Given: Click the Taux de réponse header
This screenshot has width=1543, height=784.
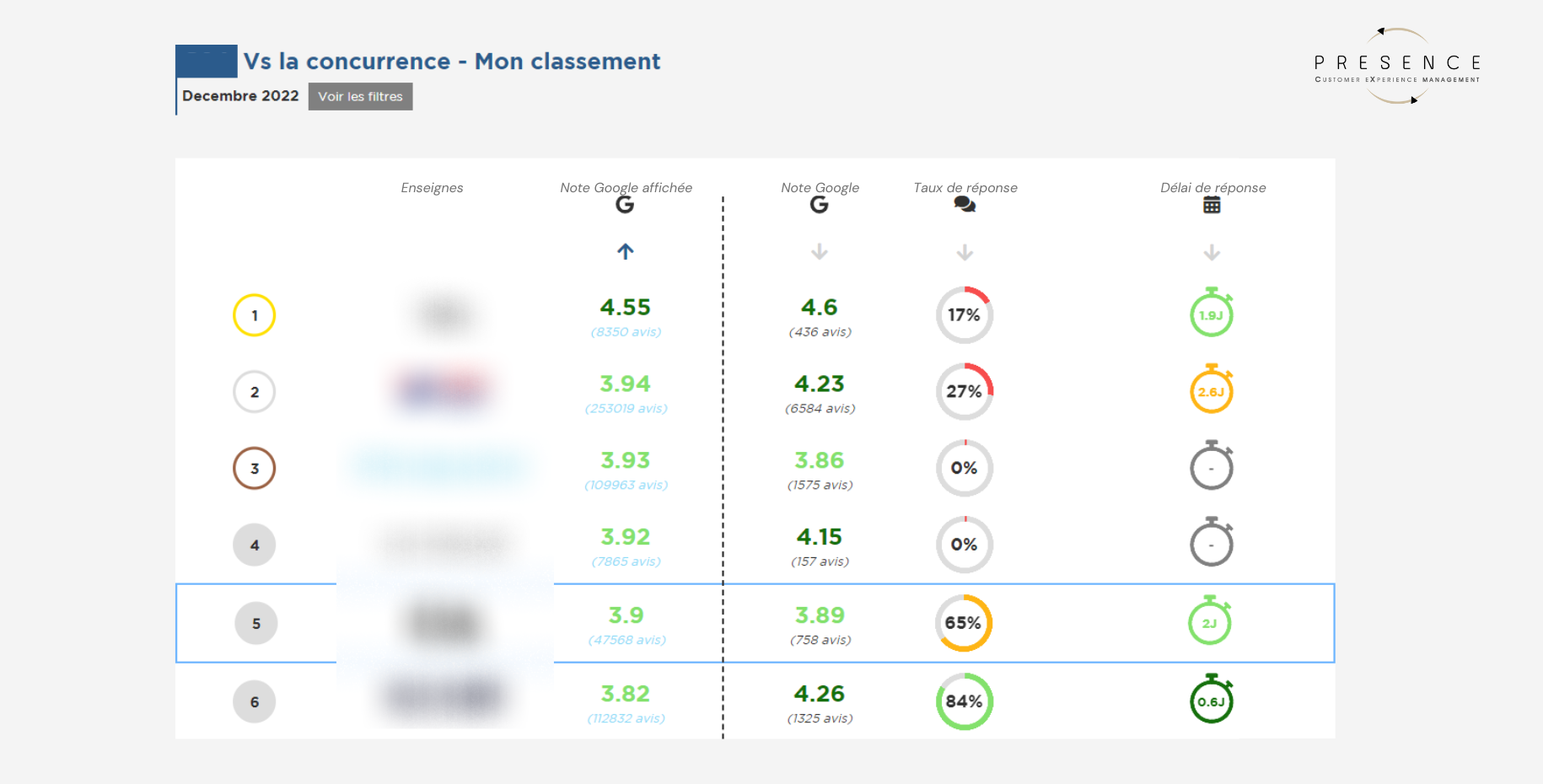Looking at the screenshot, I should [965, 188].
